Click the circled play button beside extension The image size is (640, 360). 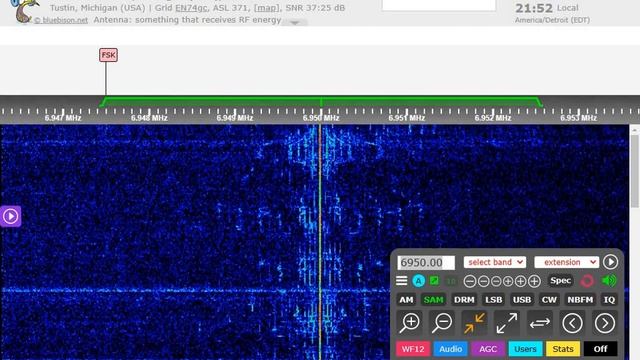point(610,262)
